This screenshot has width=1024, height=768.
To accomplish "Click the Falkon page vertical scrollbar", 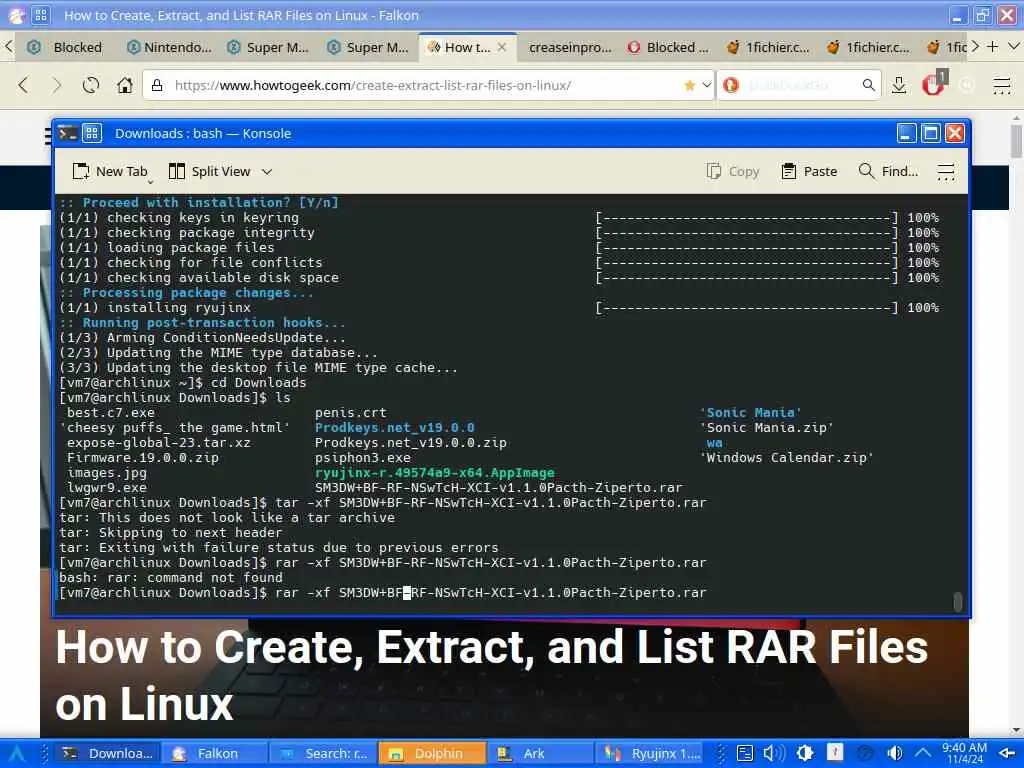I will click(x=1016, y=140).
